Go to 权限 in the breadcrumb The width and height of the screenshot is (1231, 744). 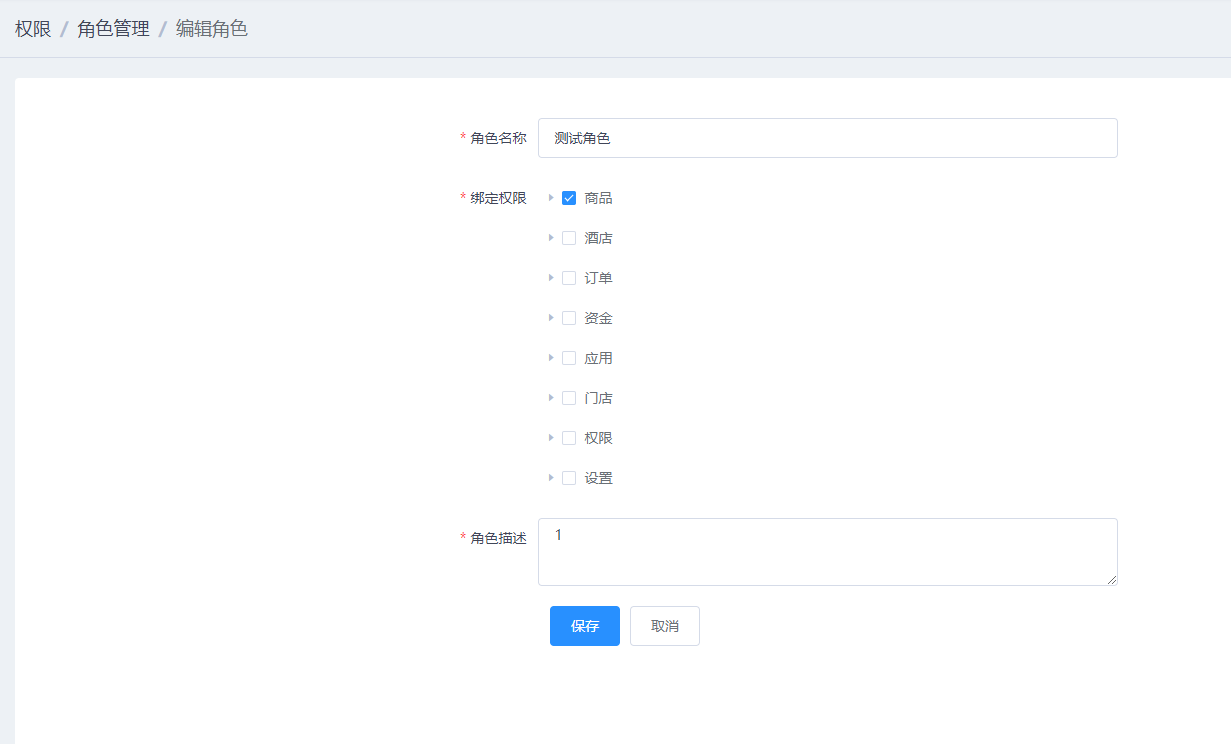pos(33,29)
